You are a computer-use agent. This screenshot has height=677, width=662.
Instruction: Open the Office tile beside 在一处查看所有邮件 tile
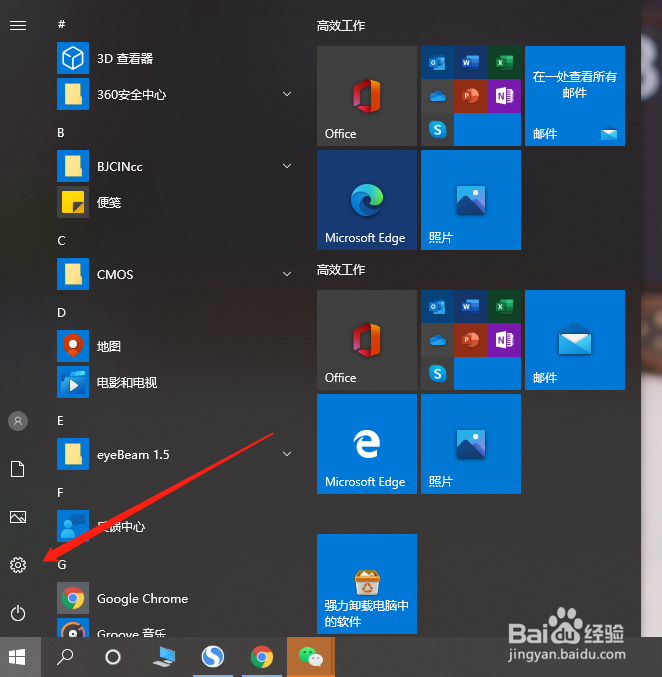coord(367,96)
